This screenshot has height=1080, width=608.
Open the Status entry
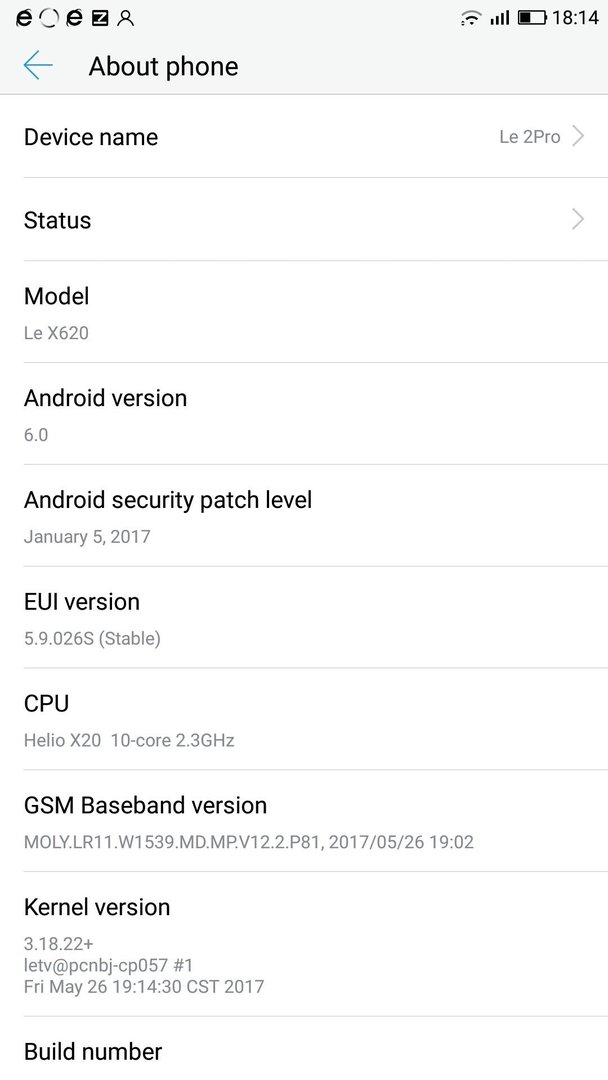[x=304, y=220]
